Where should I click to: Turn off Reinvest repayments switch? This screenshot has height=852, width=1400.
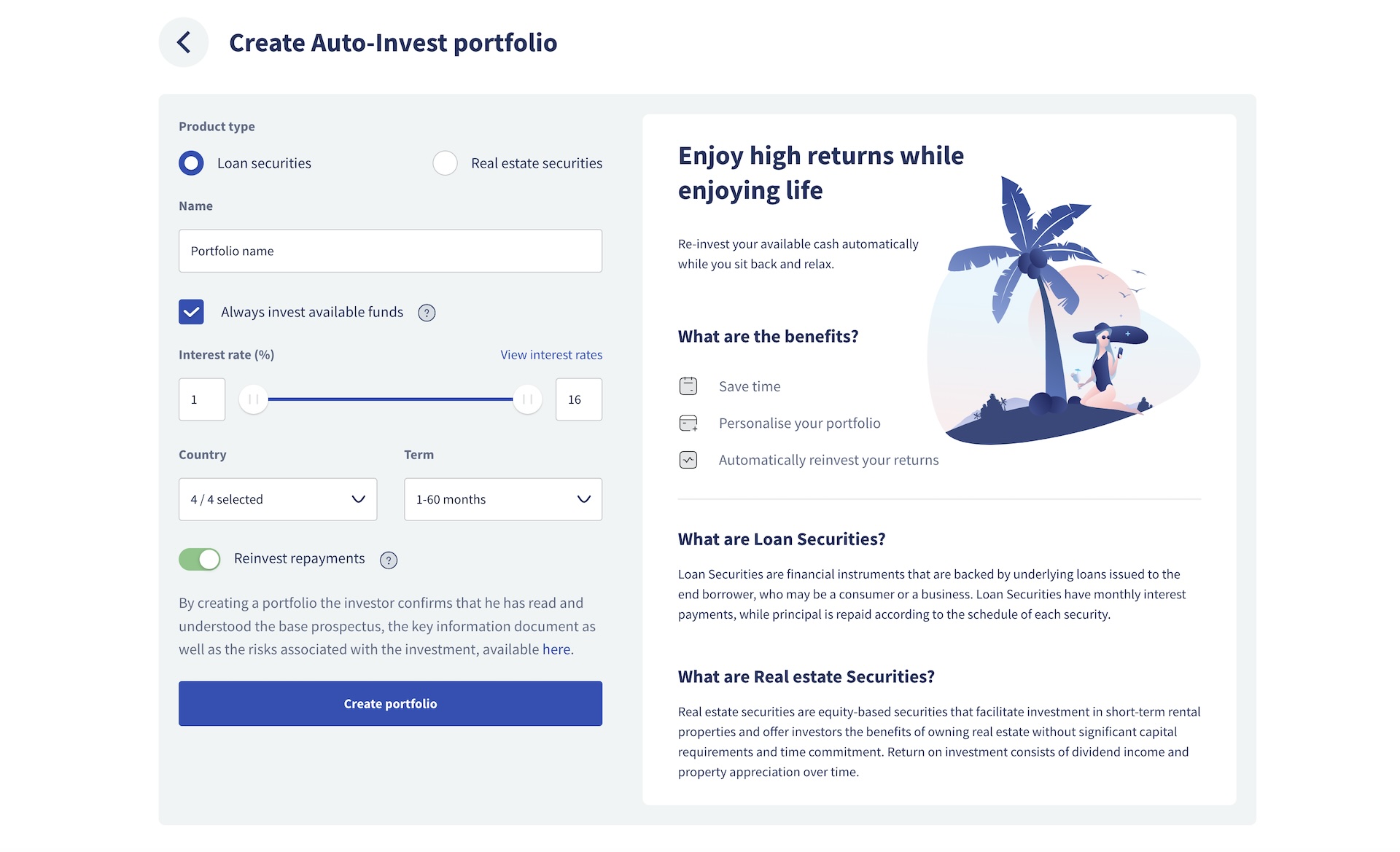click(x=200, y=559)
